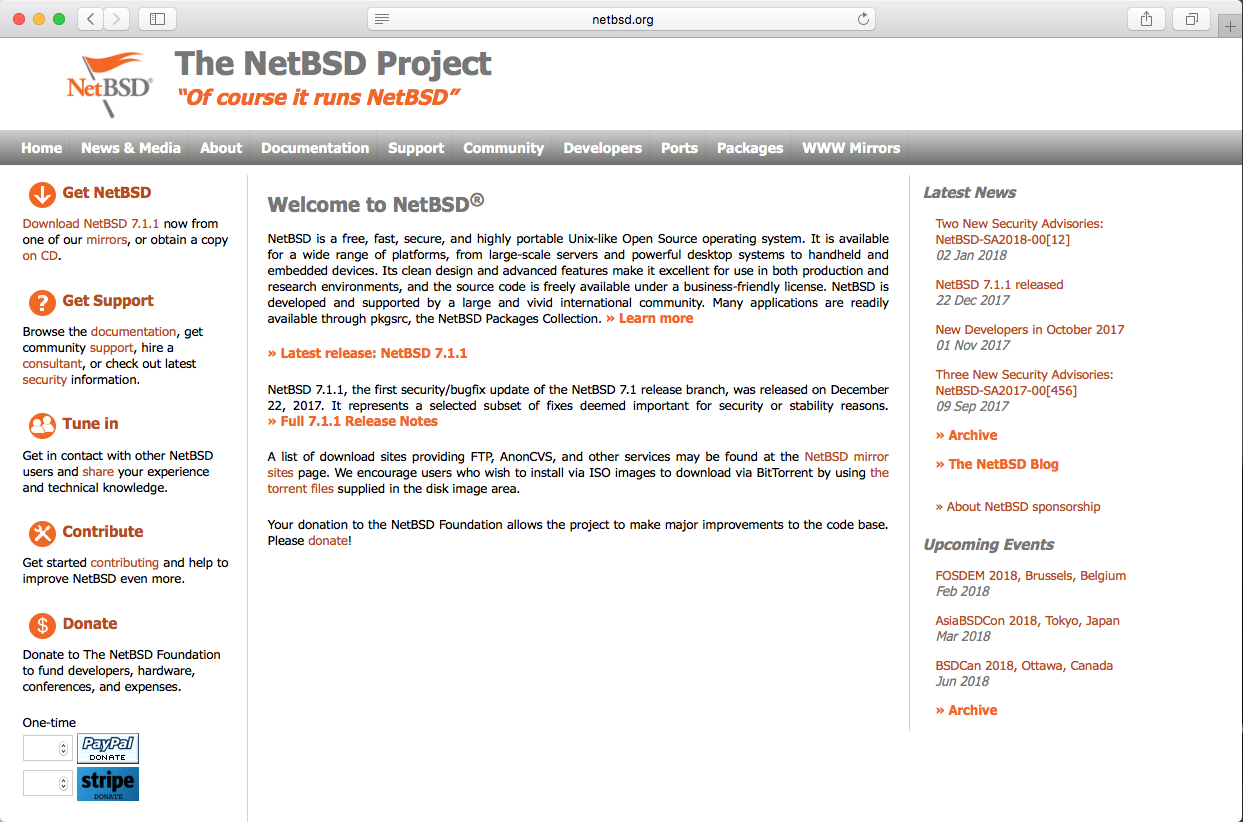Open the WWW Mirrors menu
Viewport: 1243px width, 822px height.
(x=851, y=148)
